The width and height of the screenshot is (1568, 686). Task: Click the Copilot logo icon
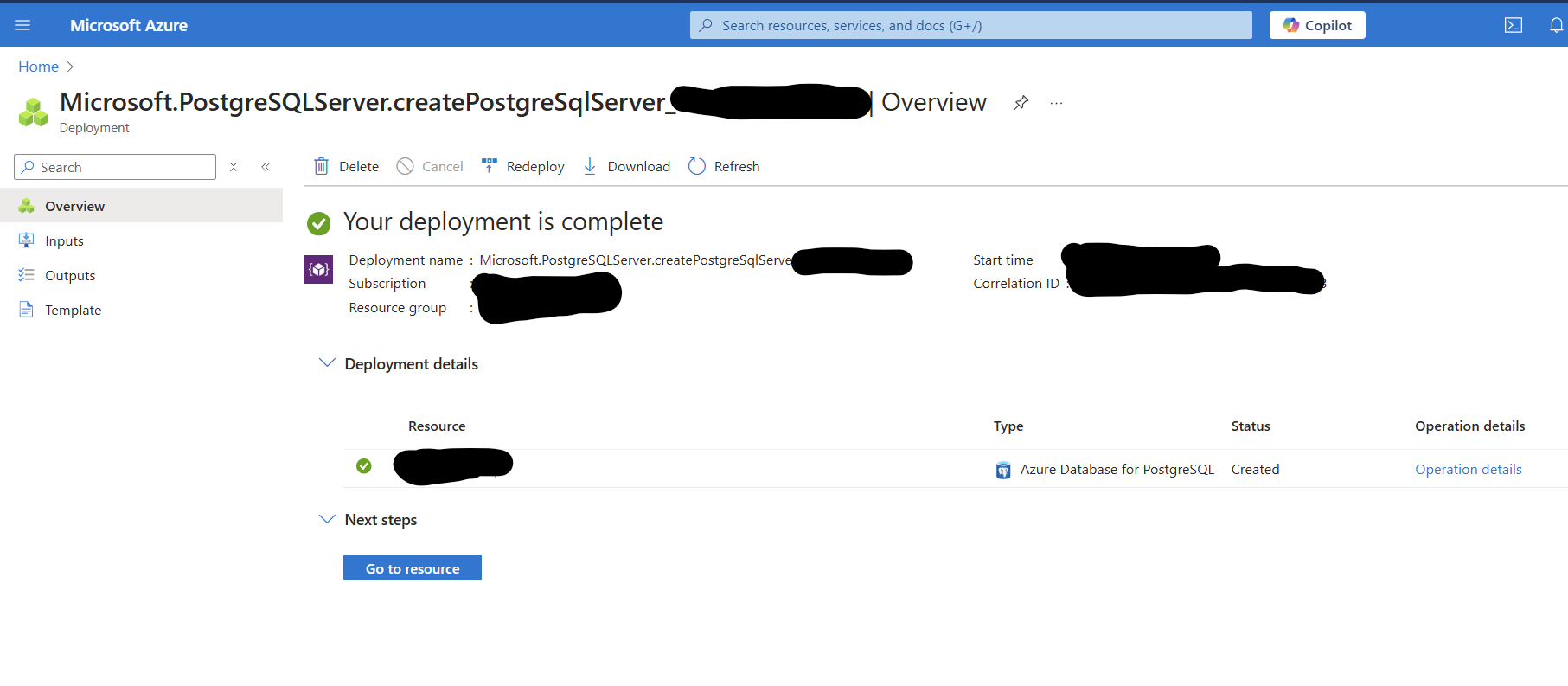(x=1291, y=25)
